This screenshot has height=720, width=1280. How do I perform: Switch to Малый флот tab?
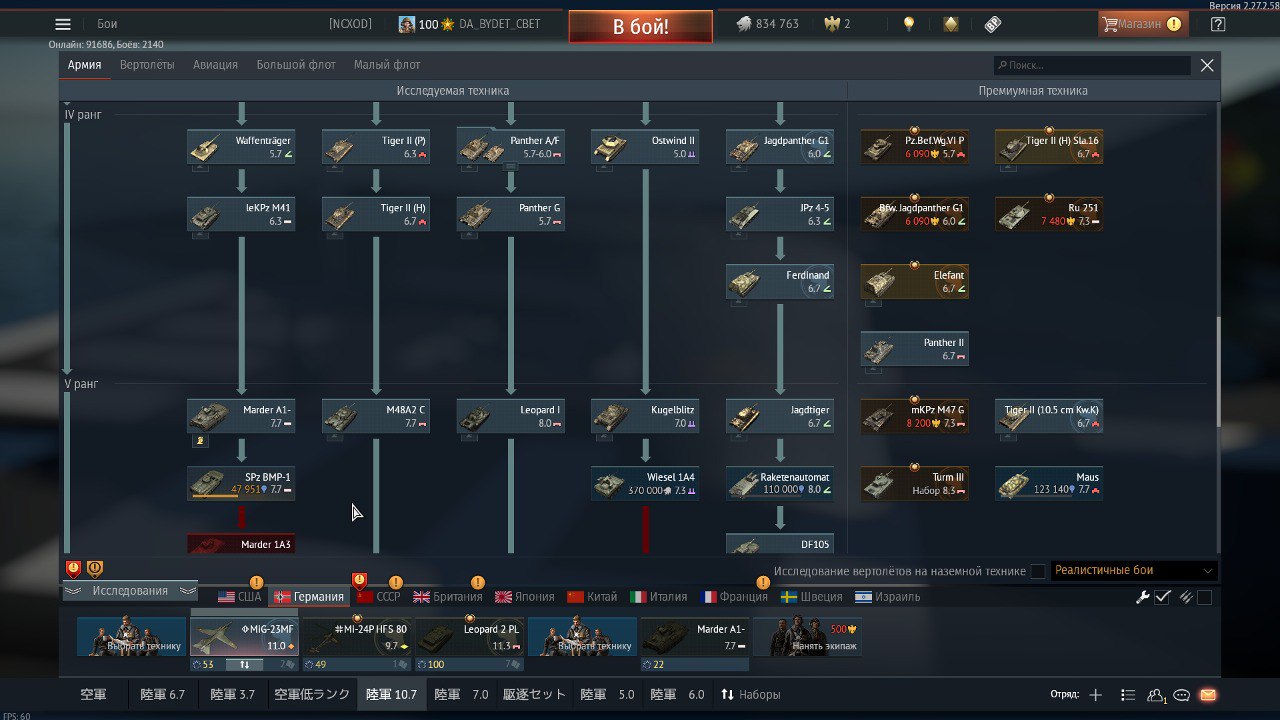point(387,65)
